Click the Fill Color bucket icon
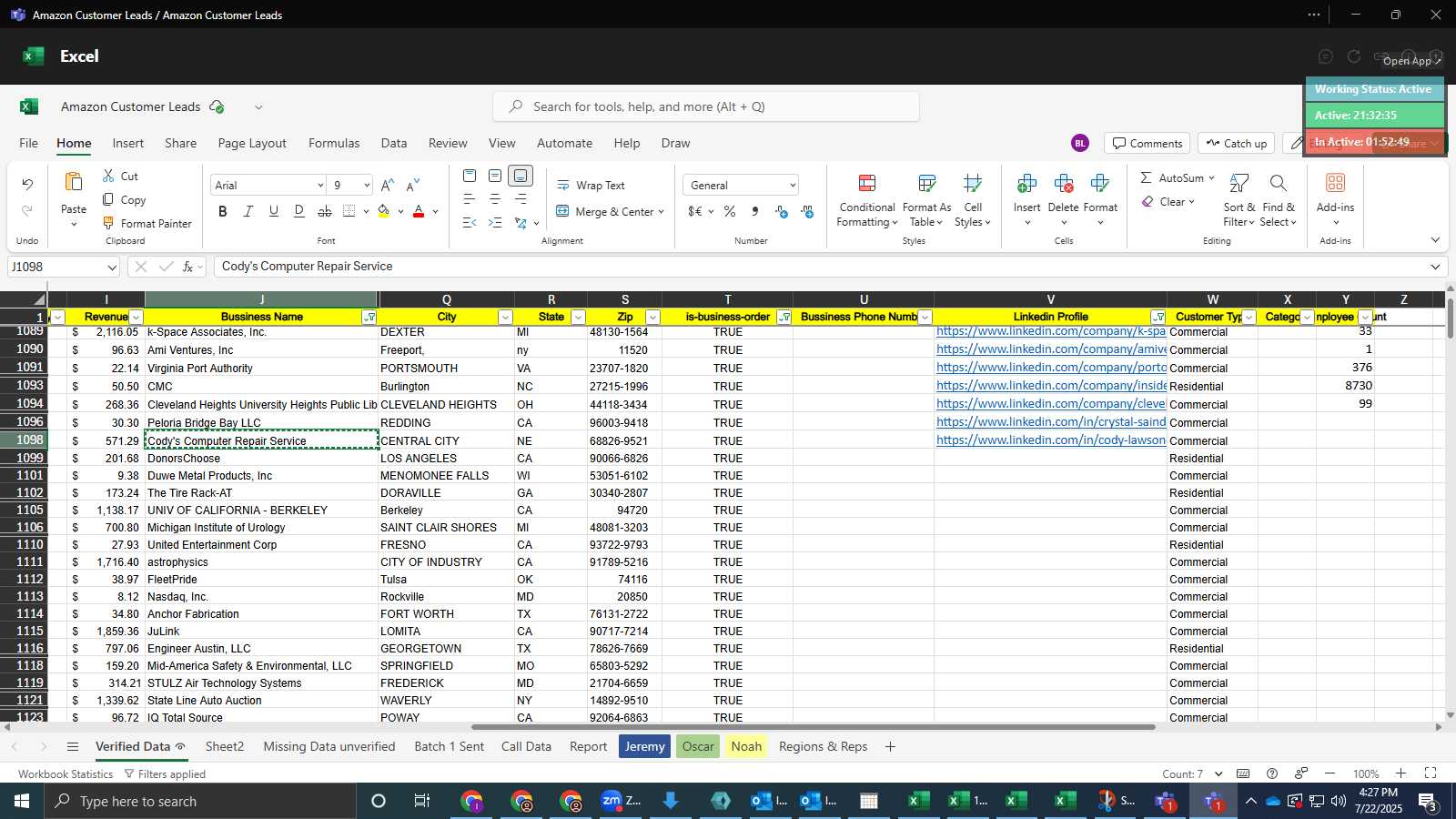Viewport: 1456px width, 819px height. tap(384, 211)
